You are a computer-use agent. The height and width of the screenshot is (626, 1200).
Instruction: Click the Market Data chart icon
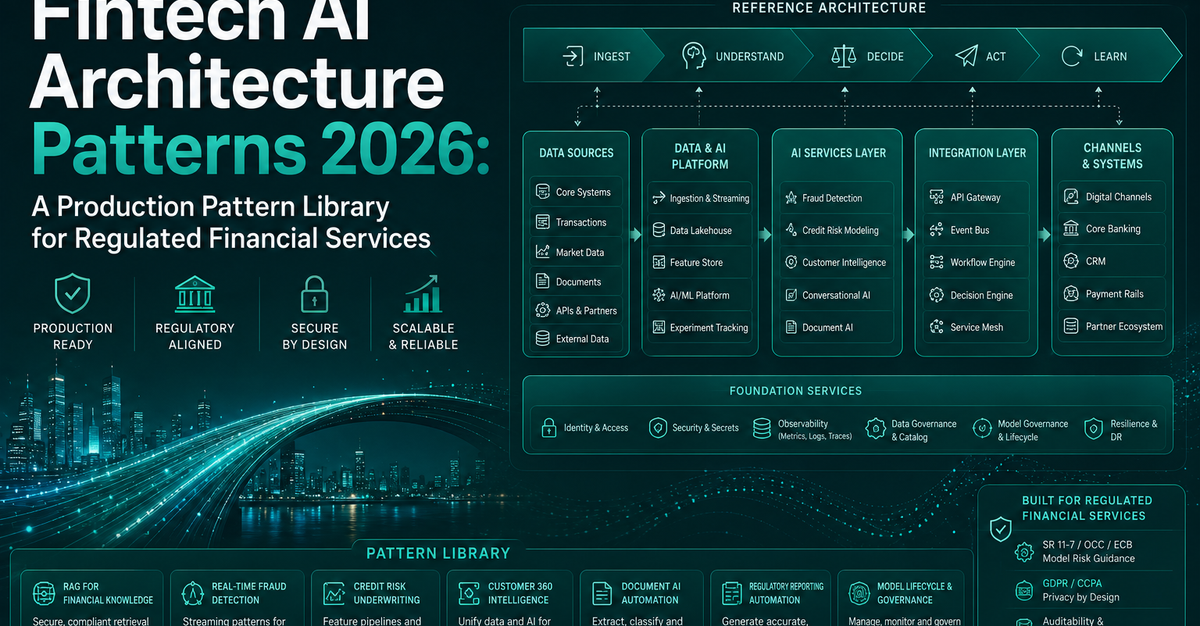(x=543, y=252)
